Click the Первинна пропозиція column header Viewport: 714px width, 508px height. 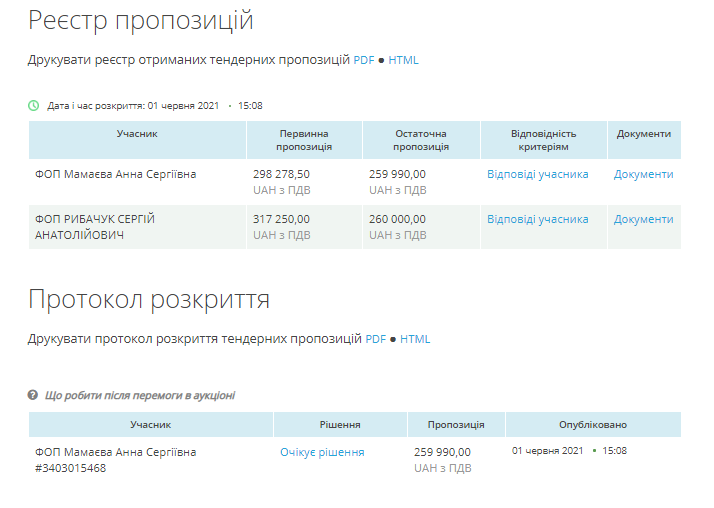click(304, 140)
